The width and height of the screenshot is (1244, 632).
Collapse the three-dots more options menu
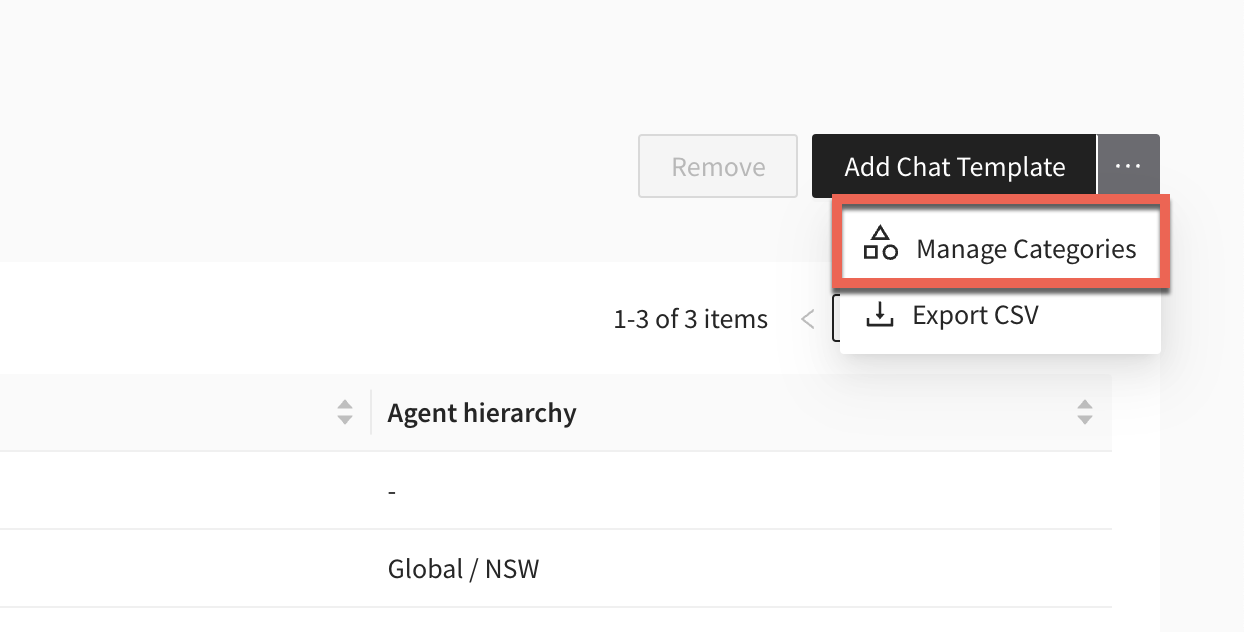click(1128, 166)
